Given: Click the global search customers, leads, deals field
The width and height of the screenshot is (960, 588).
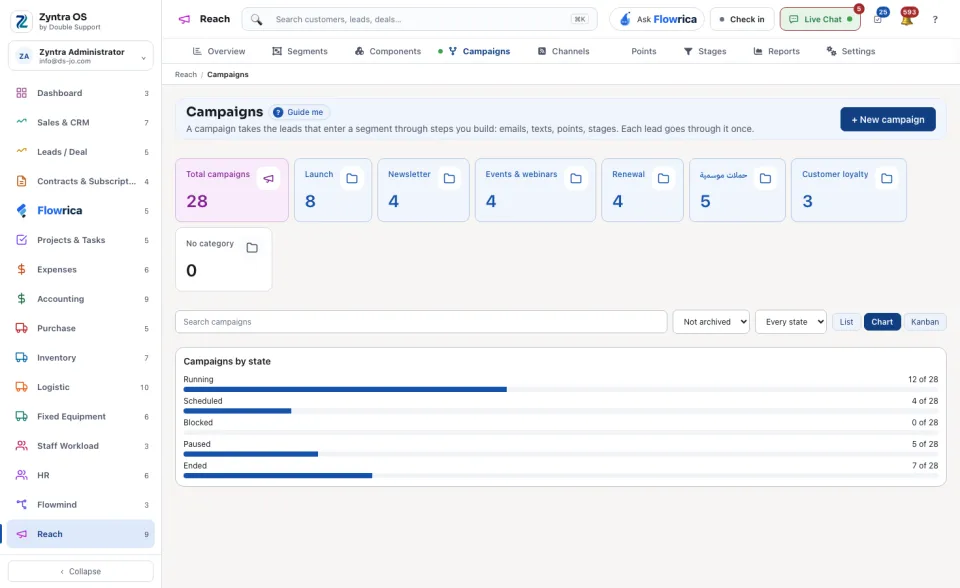Looking at the screenshot, I should pyautogui.click(x=419, y=20).
